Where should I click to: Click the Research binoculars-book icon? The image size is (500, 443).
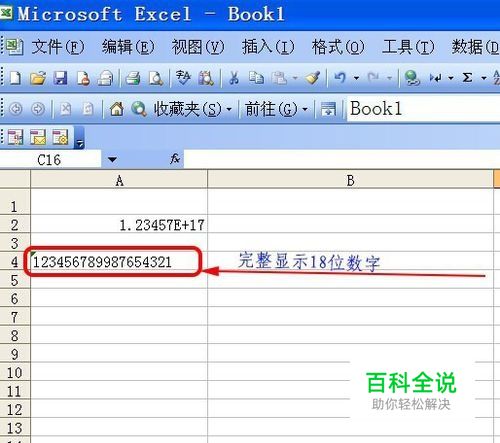coord(206,78)
